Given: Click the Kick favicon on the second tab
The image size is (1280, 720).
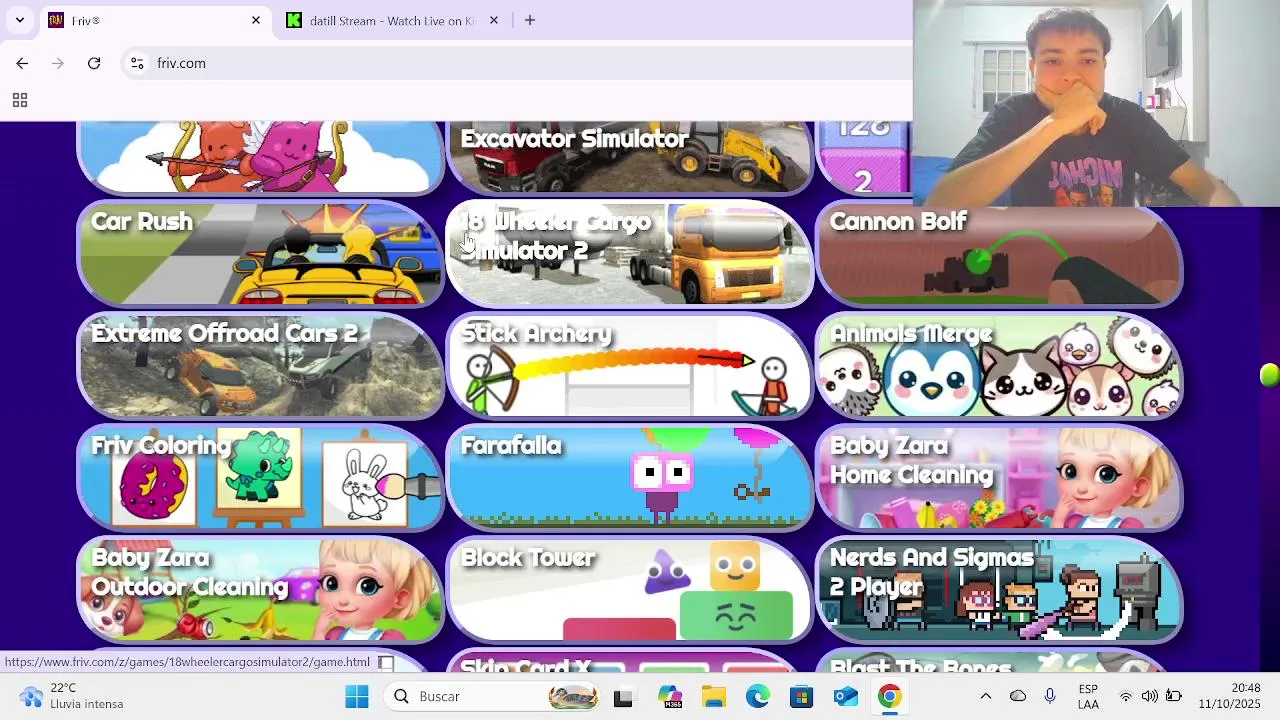Looking at the screenshot, I should point(294,20).
